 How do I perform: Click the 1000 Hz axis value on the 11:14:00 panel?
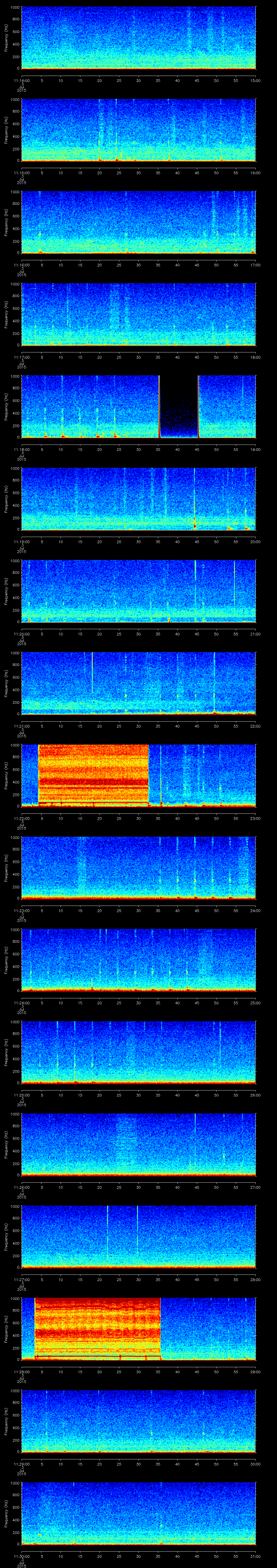15,8
